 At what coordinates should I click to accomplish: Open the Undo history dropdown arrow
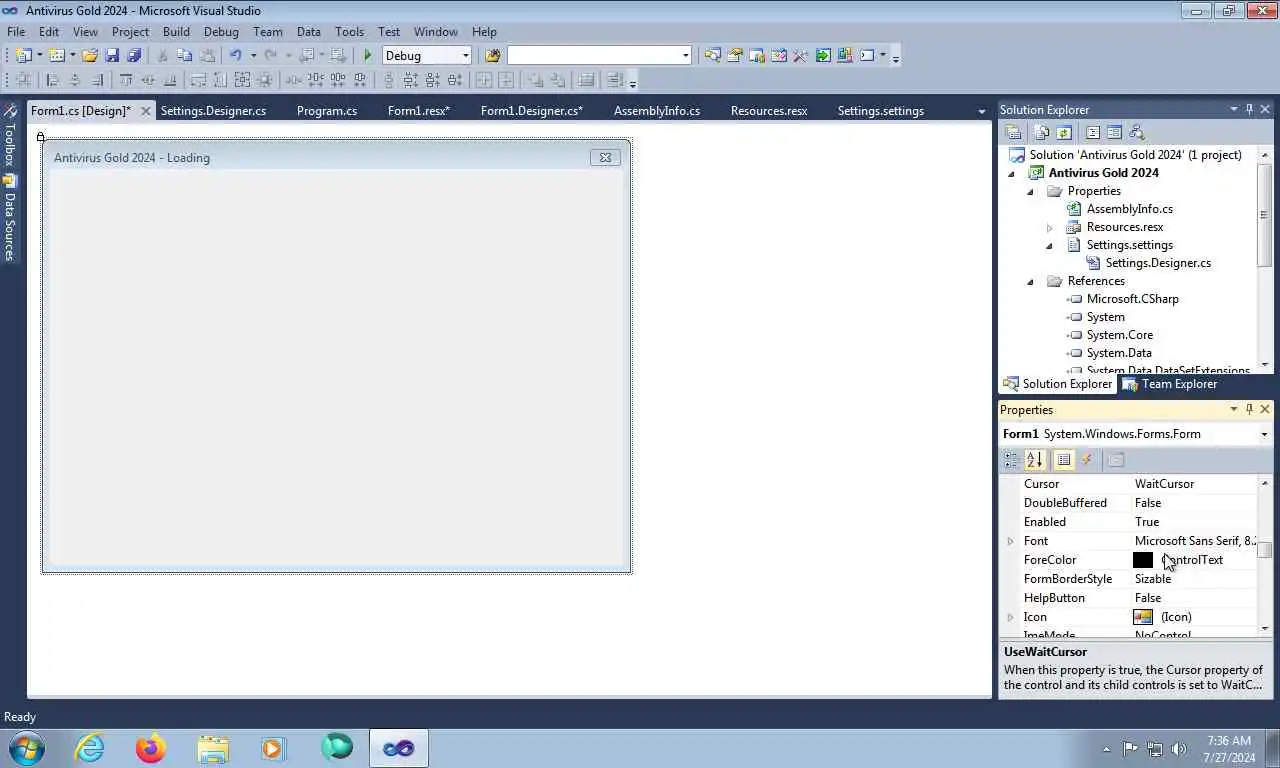pos(253,56)
